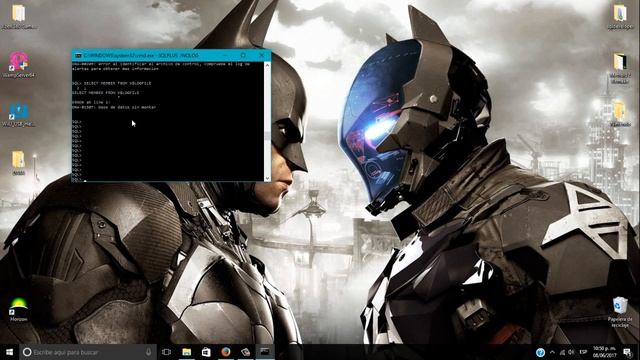
Task: Open the Action Center notifications icon
Action: coord(627,352)
